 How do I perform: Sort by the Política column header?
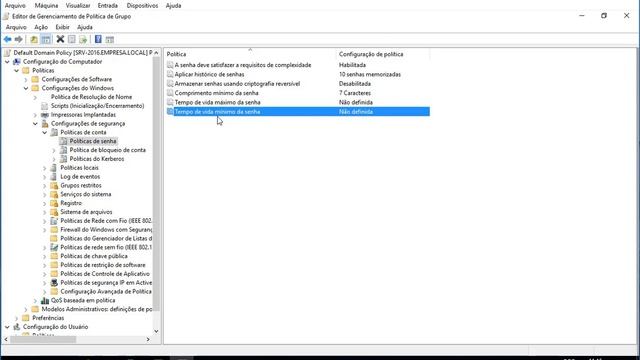(250, 54)
